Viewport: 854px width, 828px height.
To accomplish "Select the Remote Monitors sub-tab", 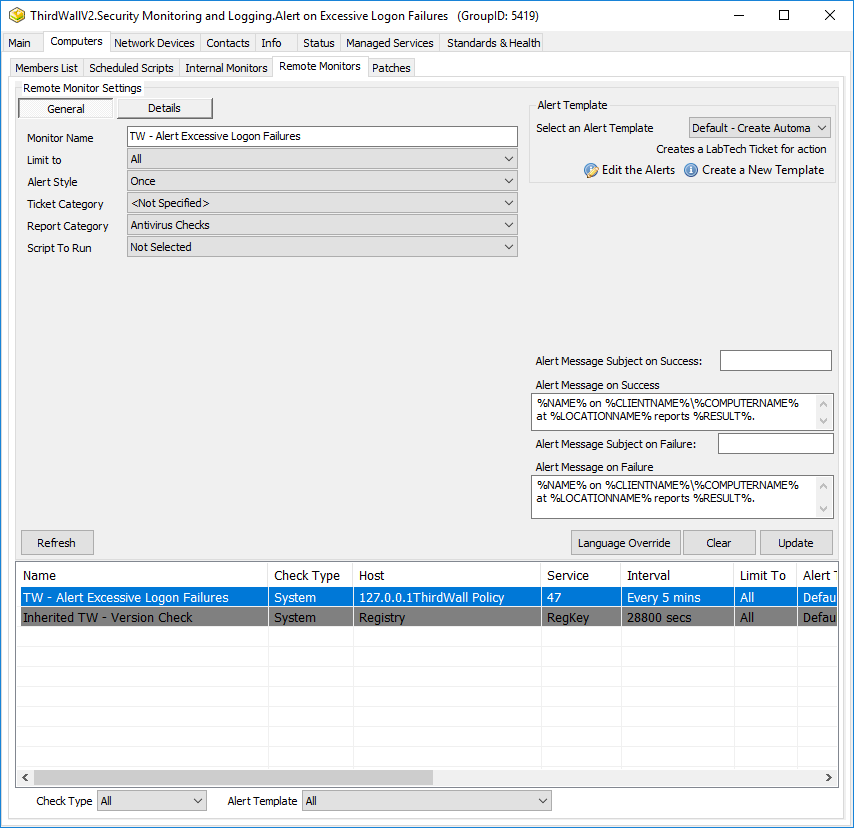I will [x=320, y=66].
